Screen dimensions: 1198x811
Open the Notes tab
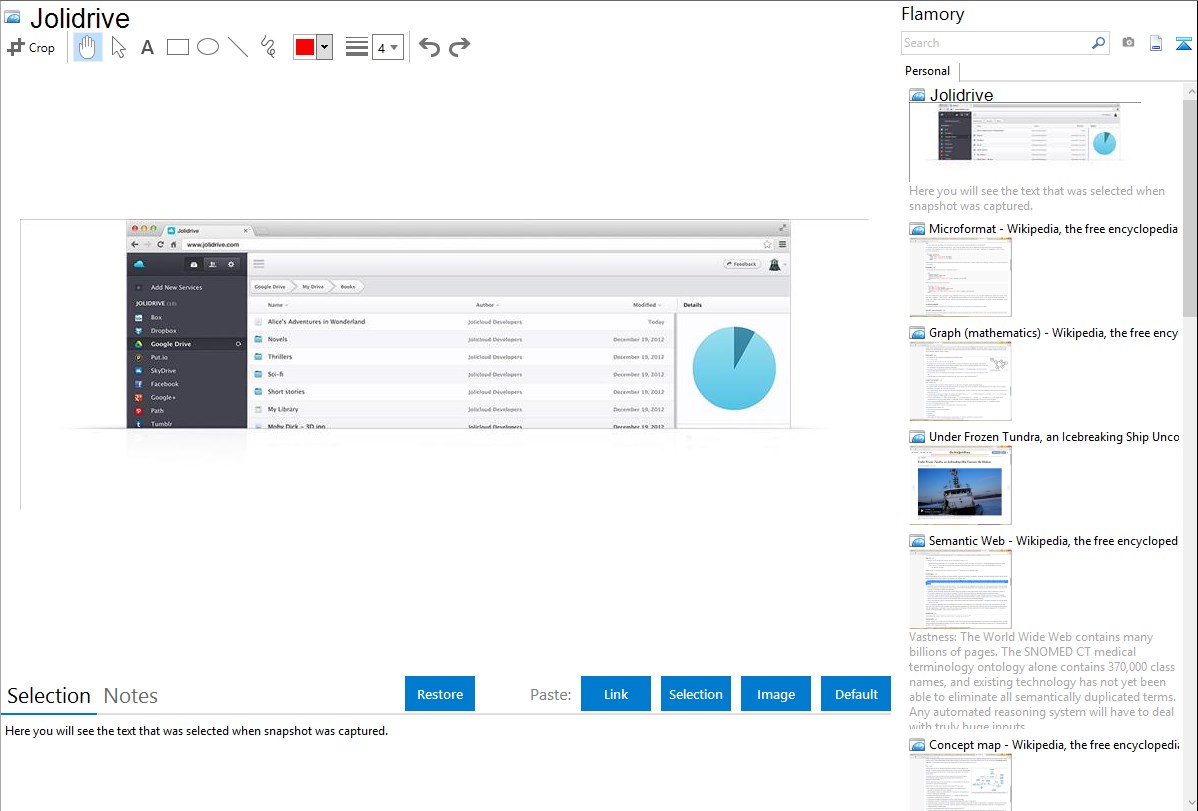coord(131,696)
